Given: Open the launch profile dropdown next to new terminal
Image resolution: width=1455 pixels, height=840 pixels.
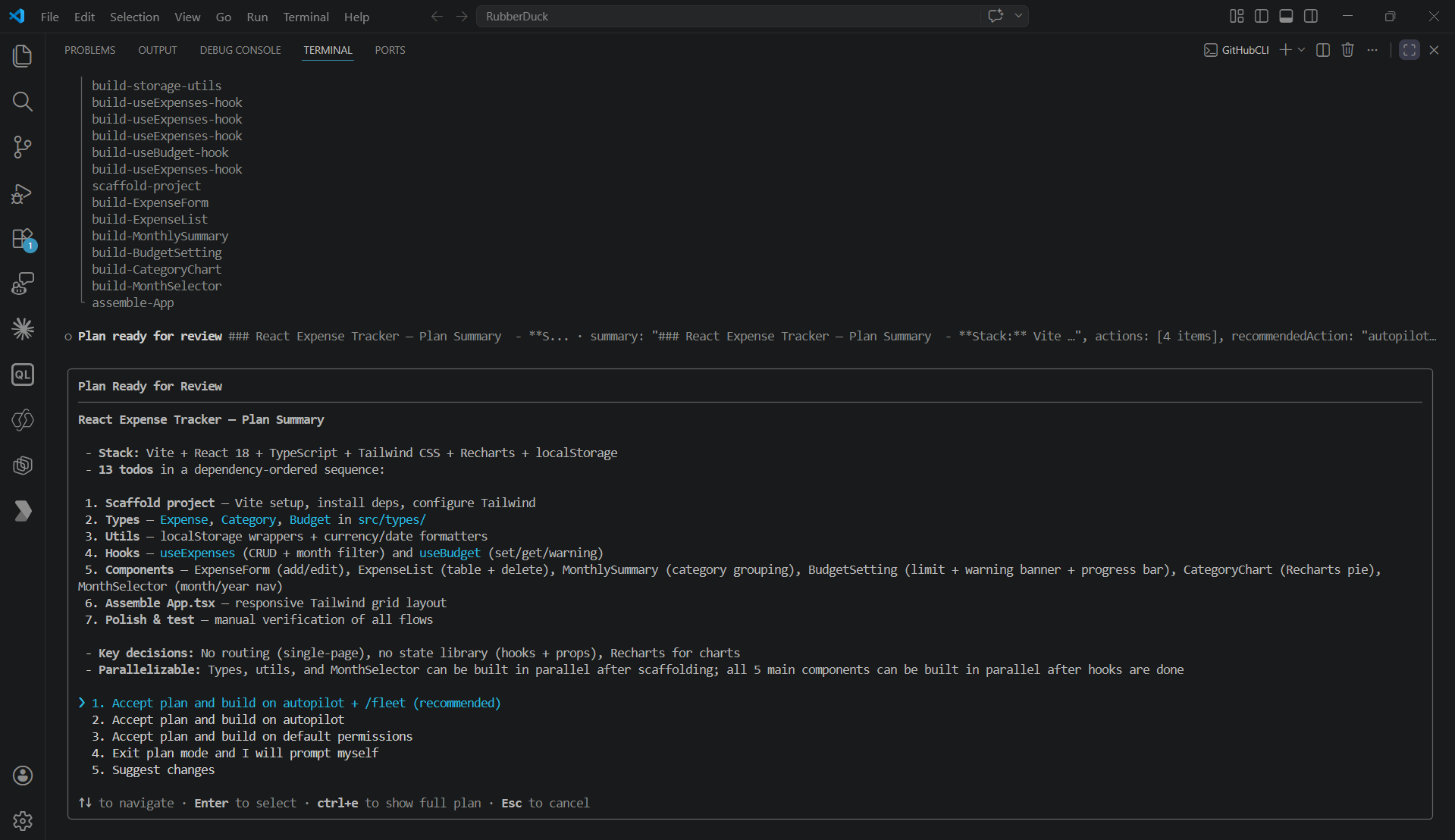Looking at the screenshot, I should click(1302, 50).
